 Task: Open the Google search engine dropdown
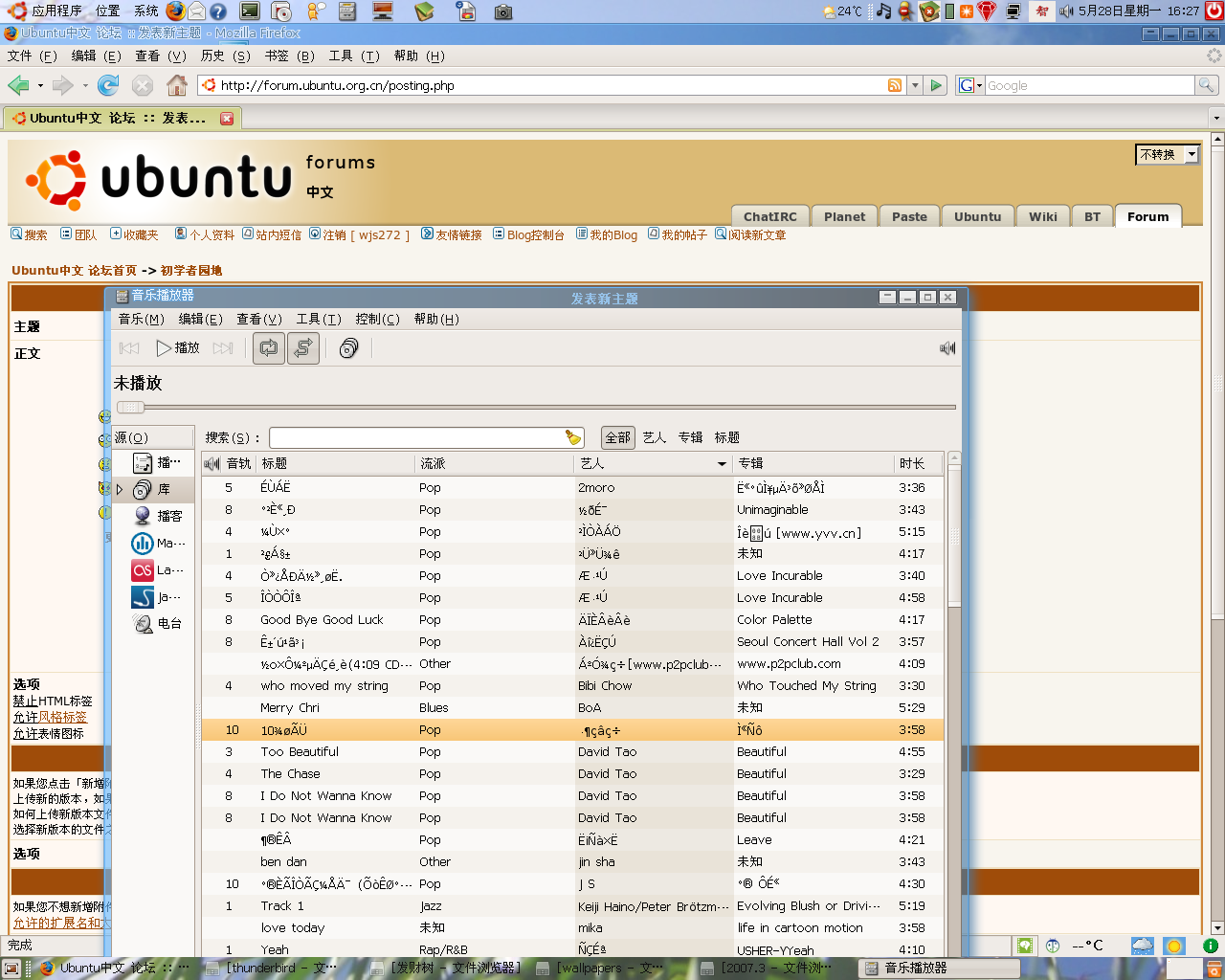click(970, 85)
